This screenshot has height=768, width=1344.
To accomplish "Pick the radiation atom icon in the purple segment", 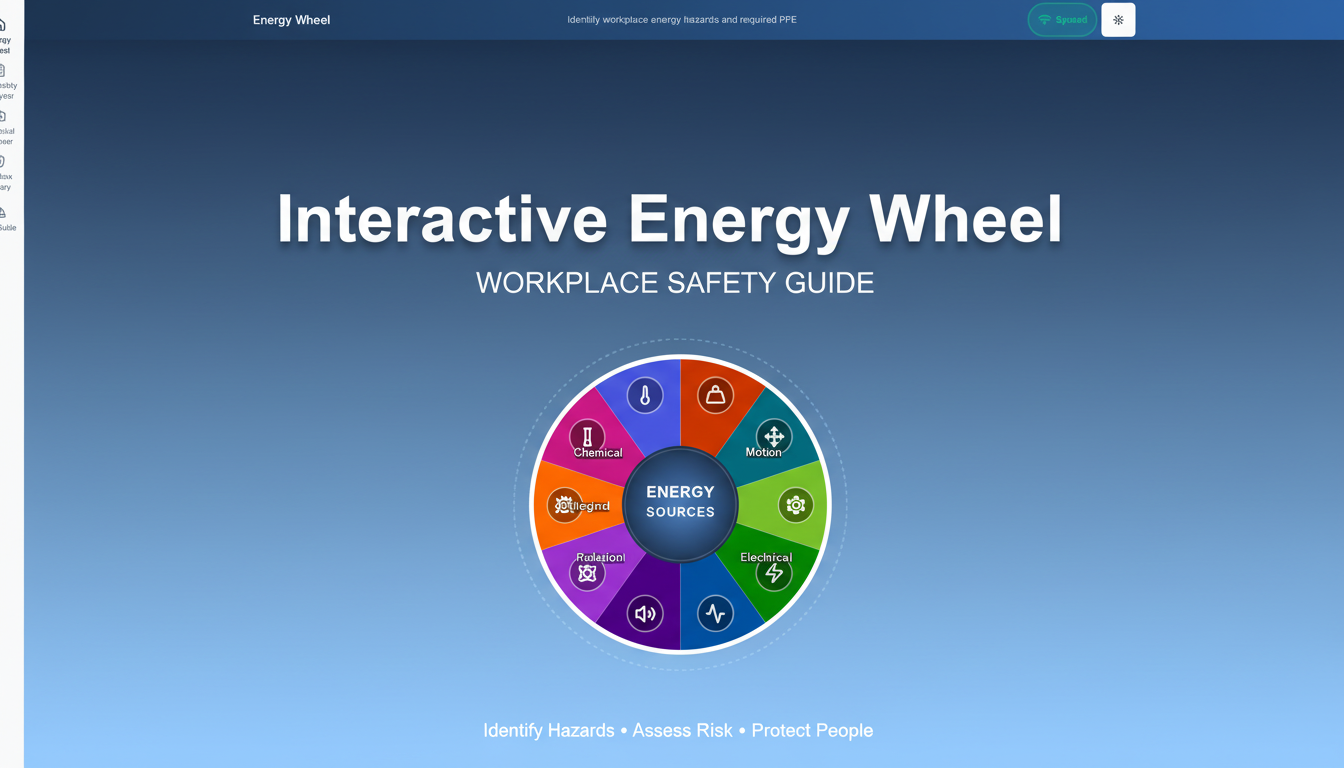I will (x=587, y=573).
